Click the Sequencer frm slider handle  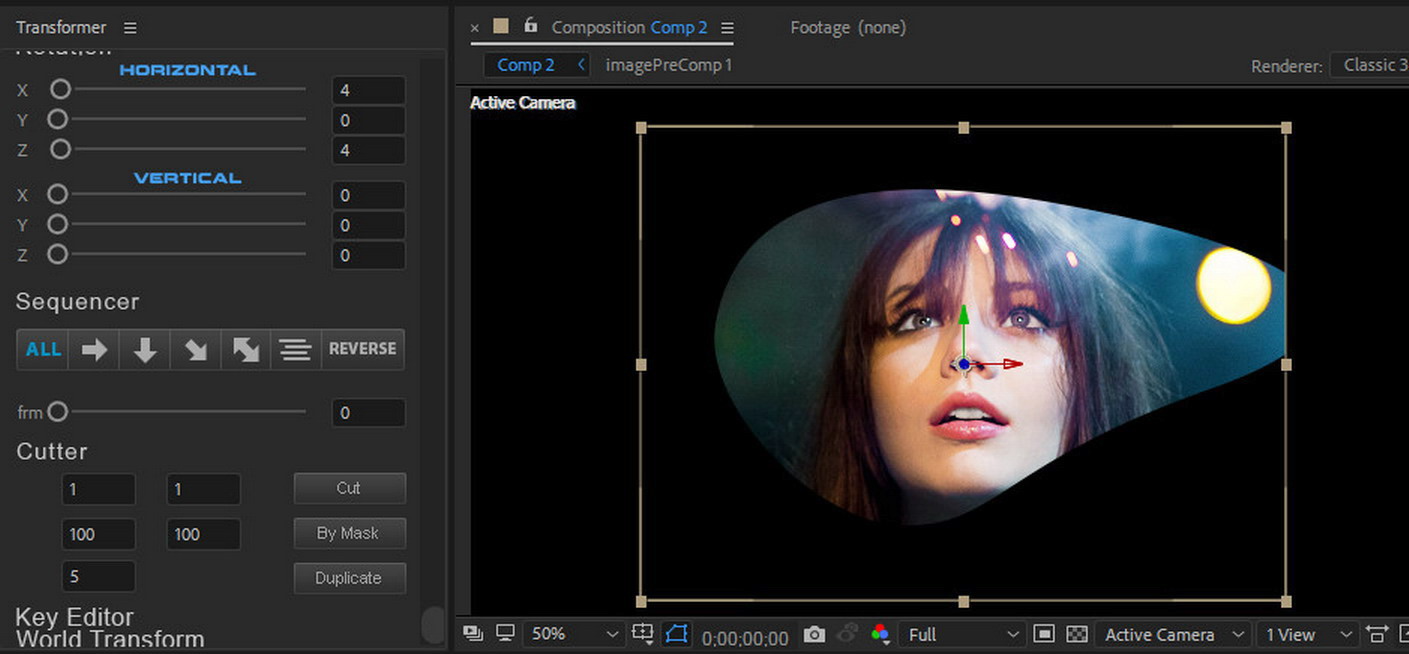click(58, 412)
